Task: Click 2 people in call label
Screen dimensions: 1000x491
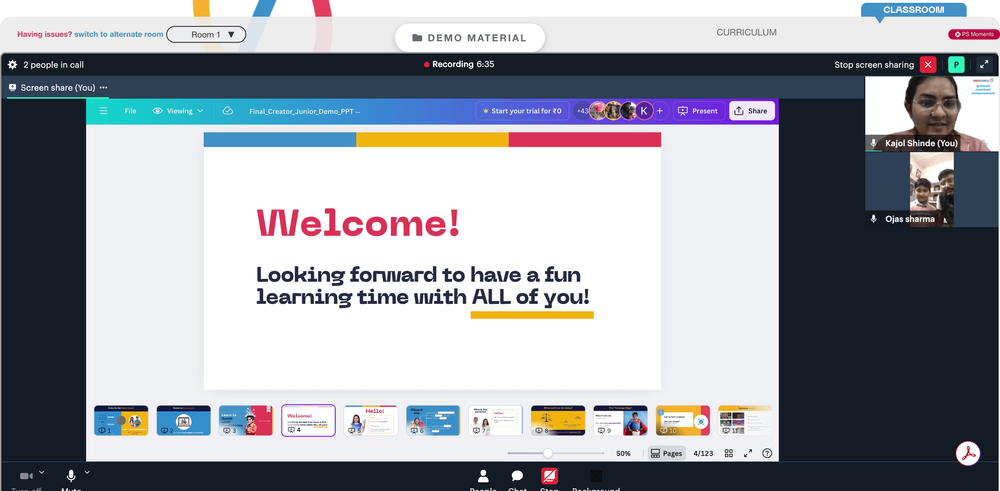Action: (54, 64)
